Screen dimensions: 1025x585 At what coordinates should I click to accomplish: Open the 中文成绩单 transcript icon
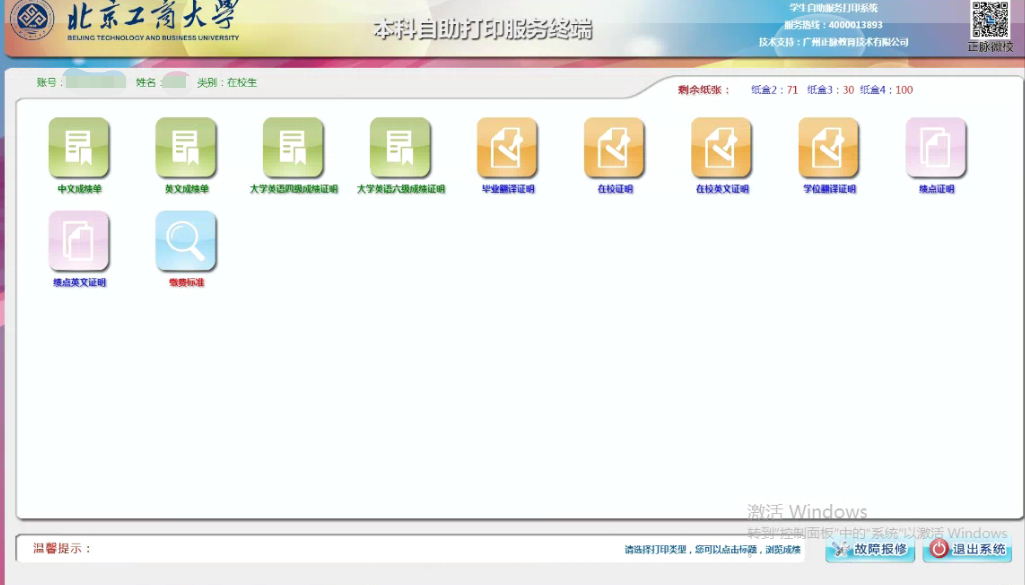[x=79, y=147]
